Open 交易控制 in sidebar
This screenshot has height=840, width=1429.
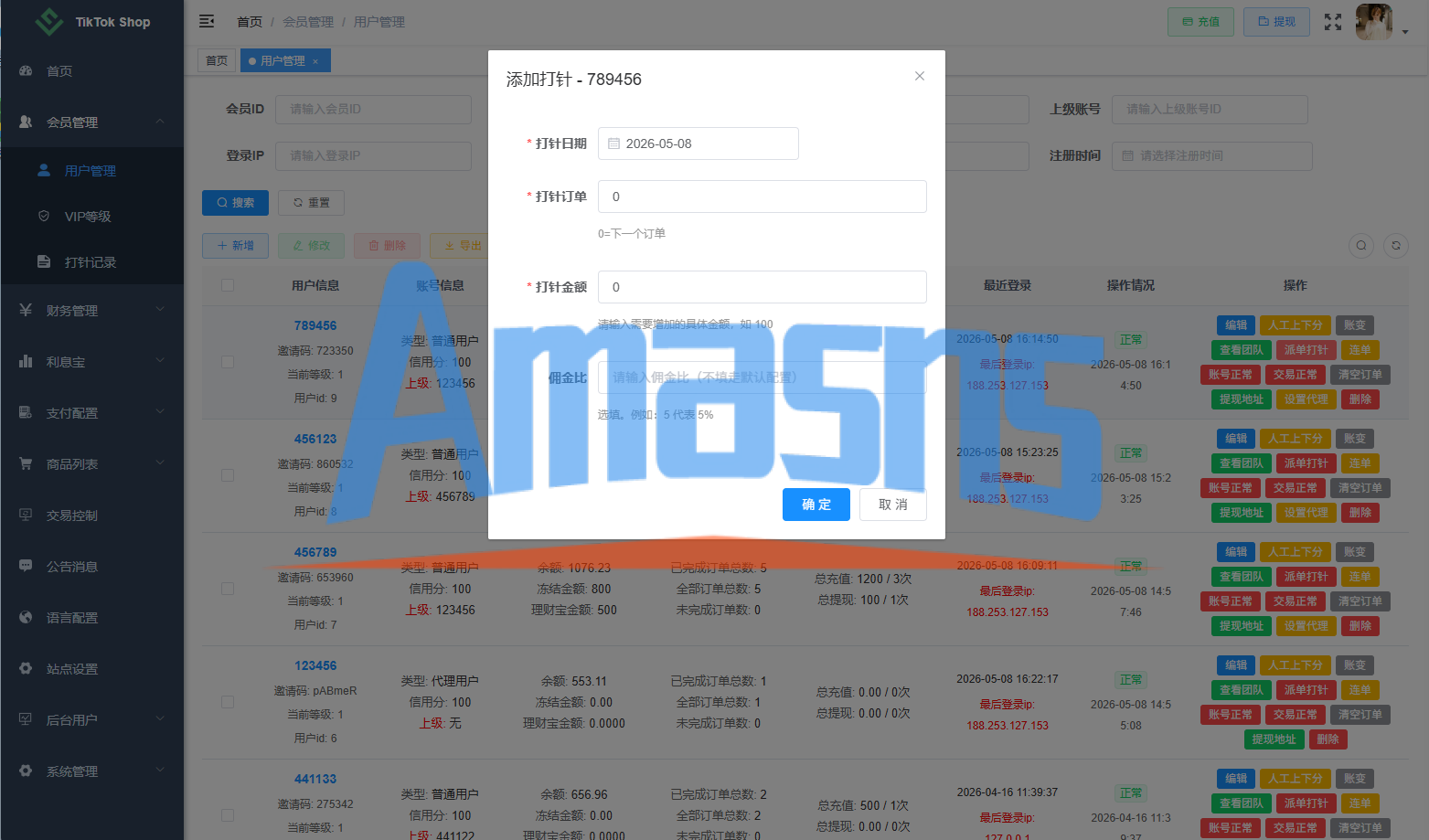(x=91, y=515)
